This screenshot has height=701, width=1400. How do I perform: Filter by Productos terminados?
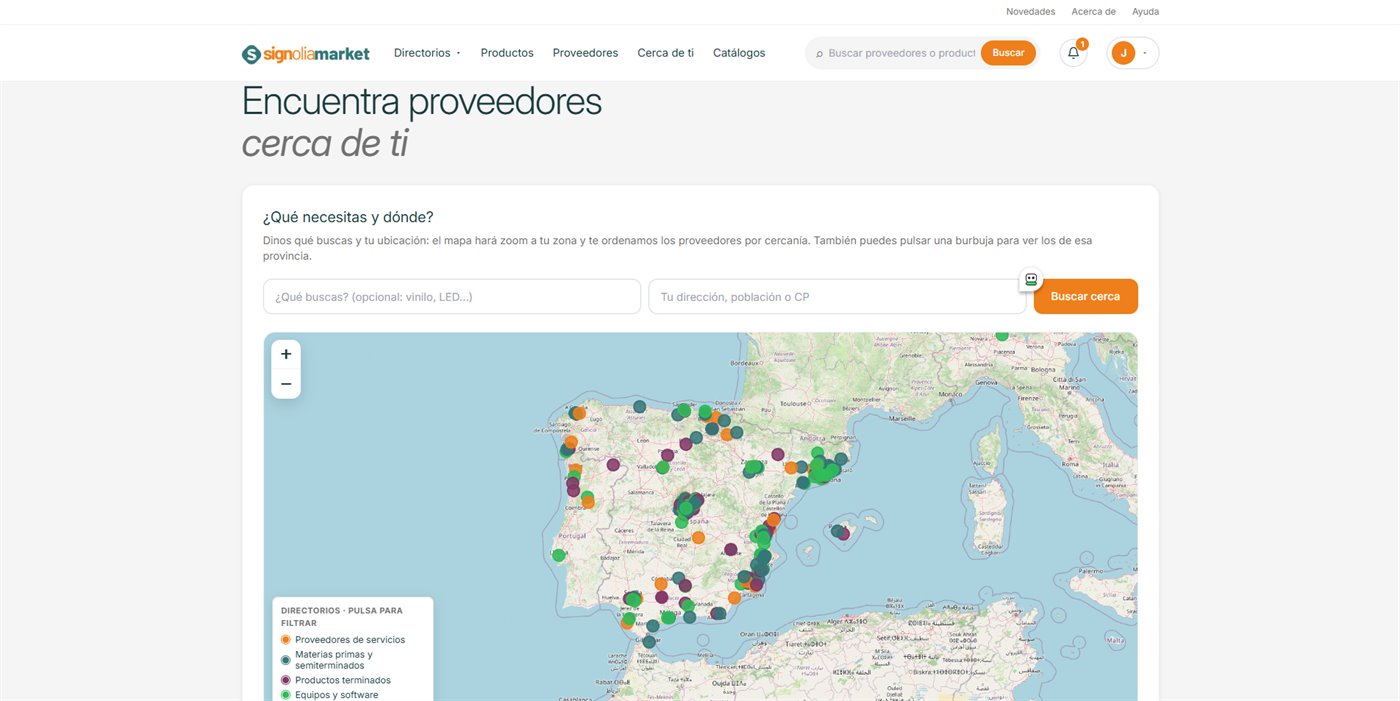coord(336,680)
